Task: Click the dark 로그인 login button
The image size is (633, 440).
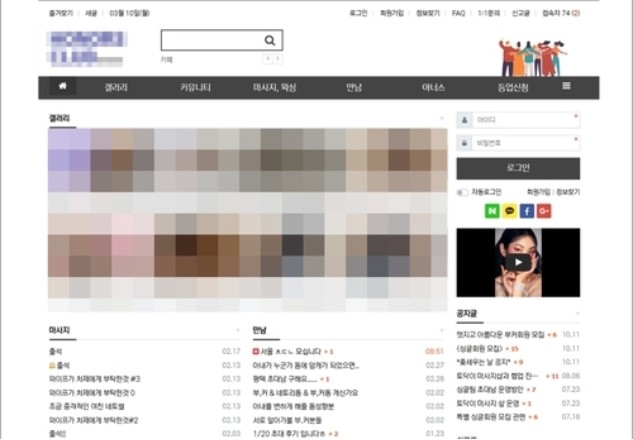Action: tap(518, 168)
